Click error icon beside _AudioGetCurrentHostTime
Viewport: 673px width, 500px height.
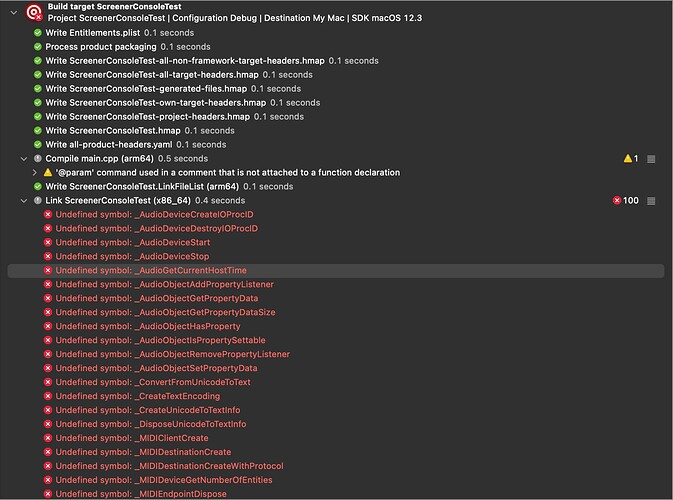(x=48, y=270)
